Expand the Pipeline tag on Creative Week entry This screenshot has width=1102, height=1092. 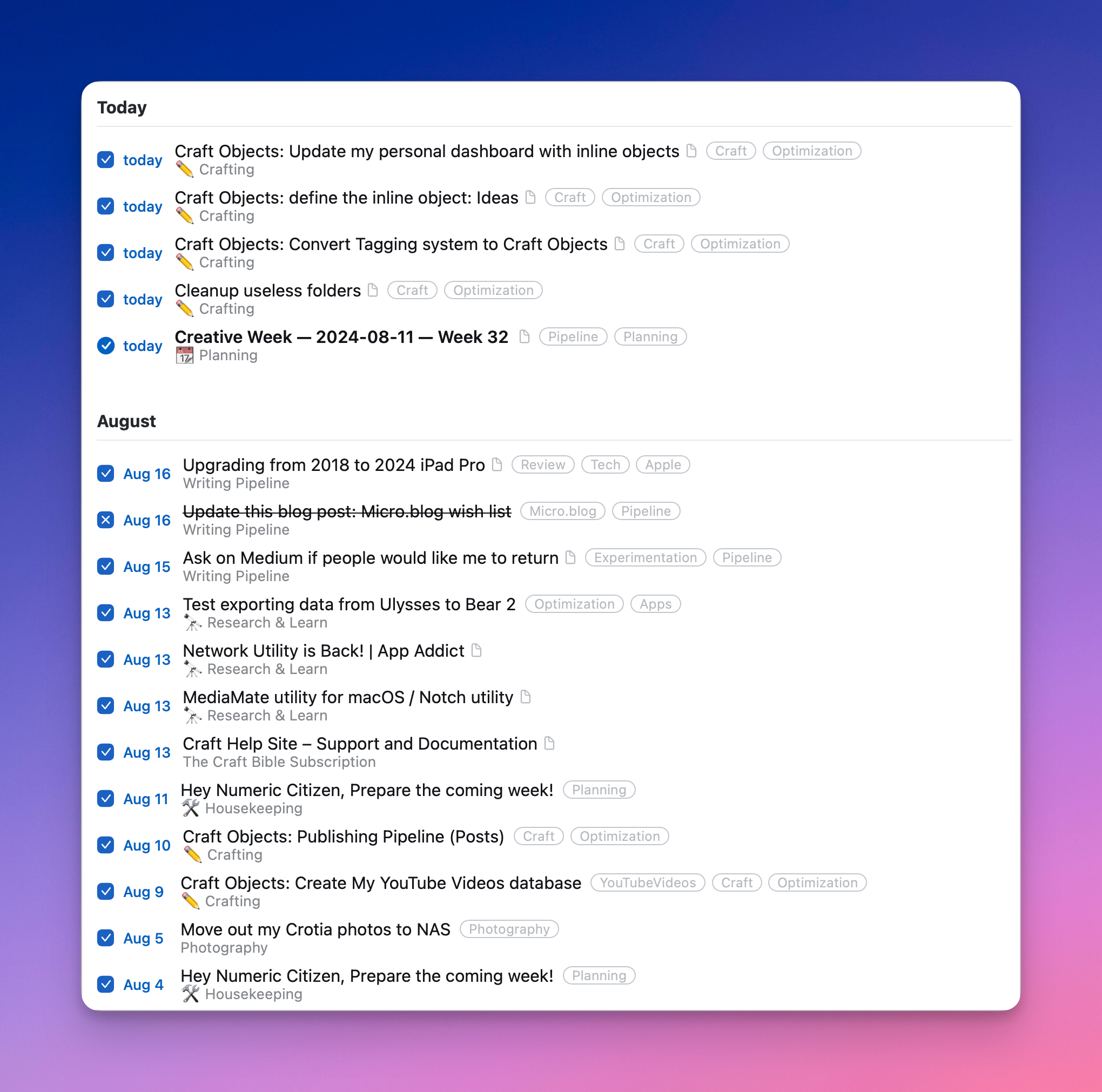click(572, 336)
